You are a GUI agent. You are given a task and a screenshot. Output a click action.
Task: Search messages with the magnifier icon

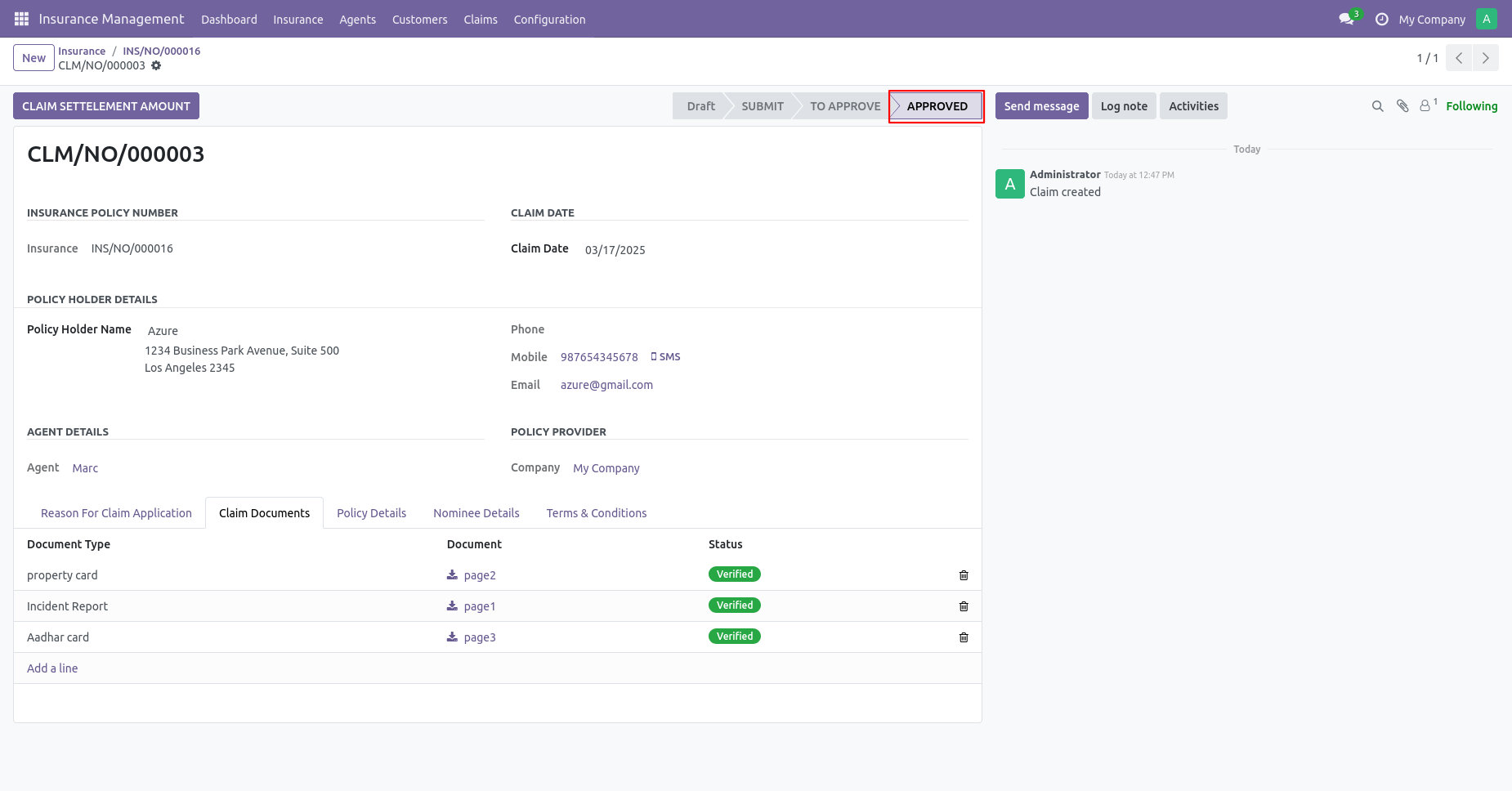click(1377, 106)
